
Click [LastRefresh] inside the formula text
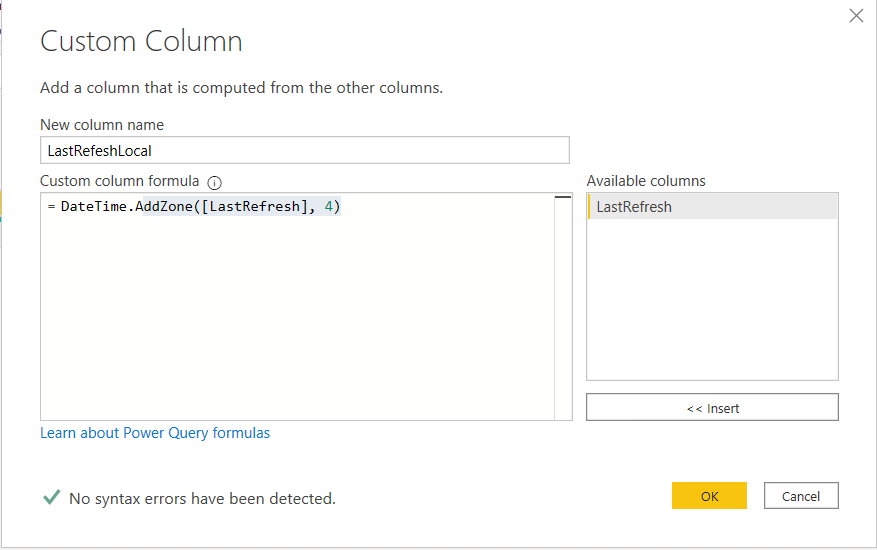[x=254, y=206]
